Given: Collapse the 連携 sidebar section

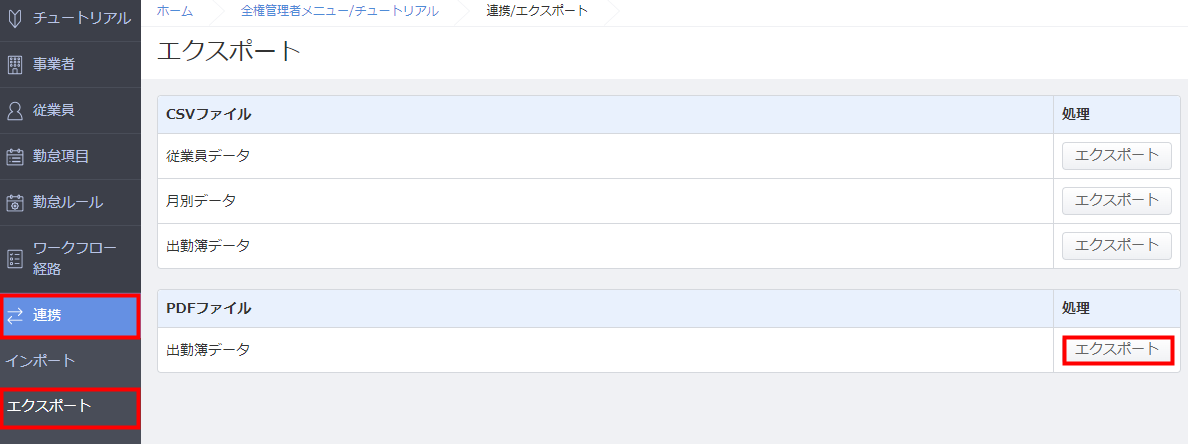Looking at the screenshot, I should (x=70, y=316).
